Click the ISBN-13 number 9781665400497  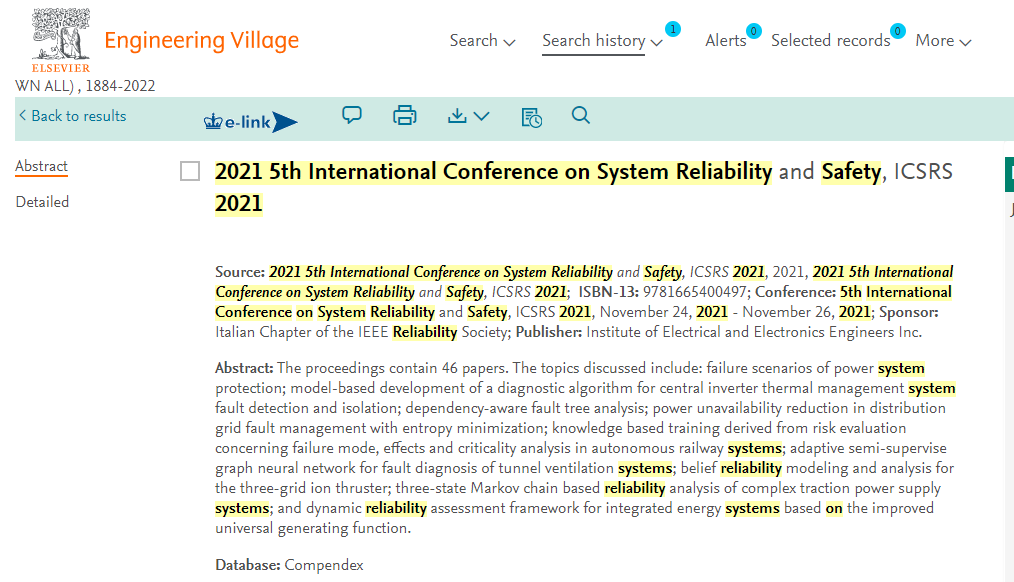(x=695, y=292)
